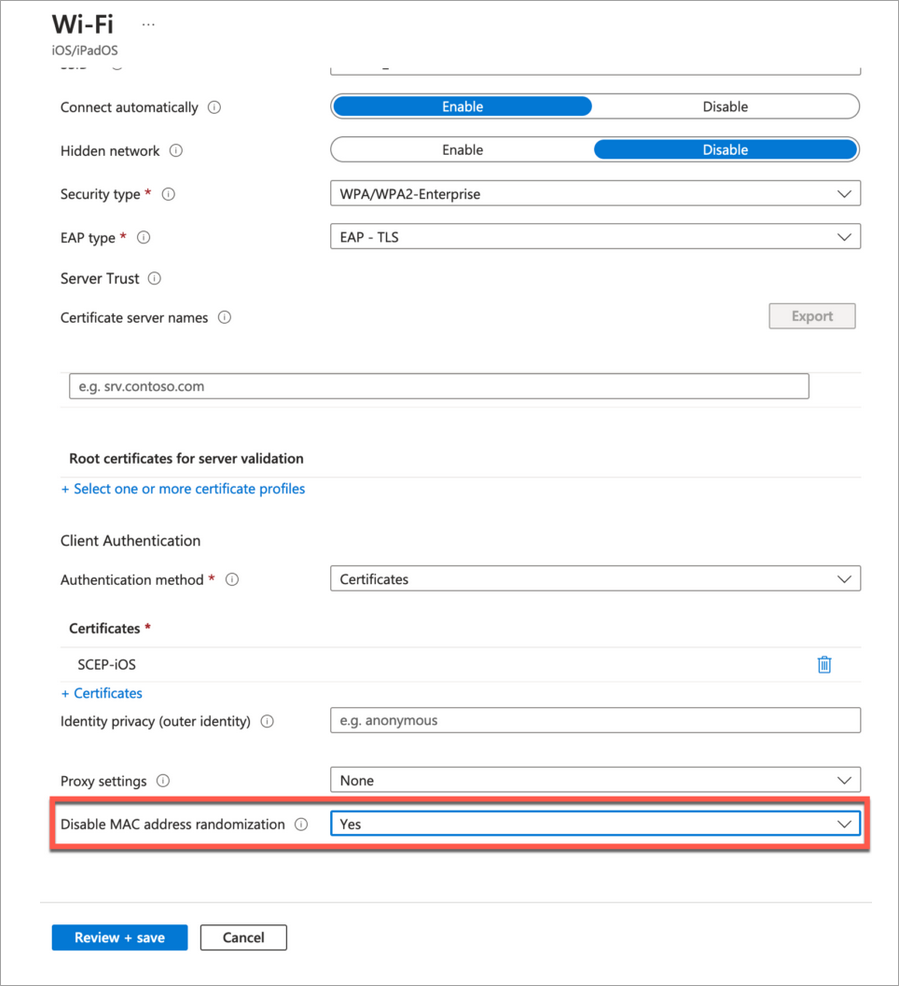Enable Hidden network option
Viewport: 899px width, 986px height.
[x=462, y=150]
